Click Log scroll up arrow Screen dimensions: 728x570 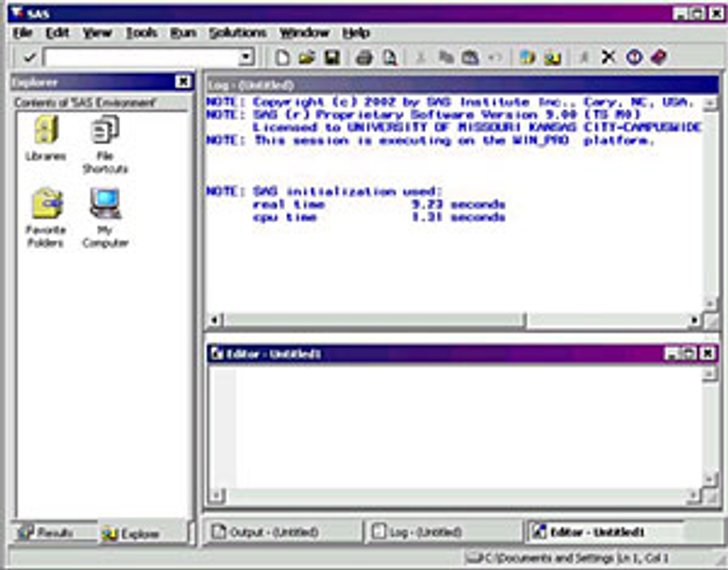coord(710,104)
